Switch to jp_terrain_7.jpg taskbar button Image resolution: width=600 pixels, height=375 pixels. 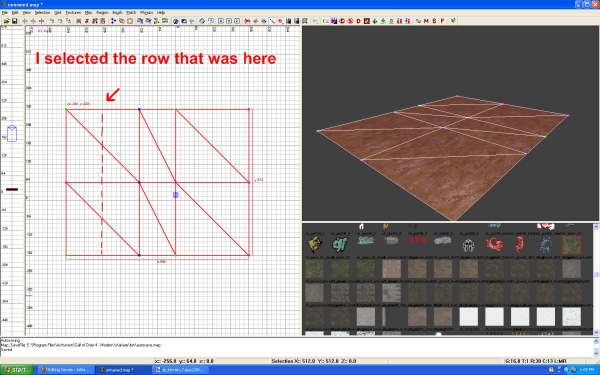click(x=180, y=370)
